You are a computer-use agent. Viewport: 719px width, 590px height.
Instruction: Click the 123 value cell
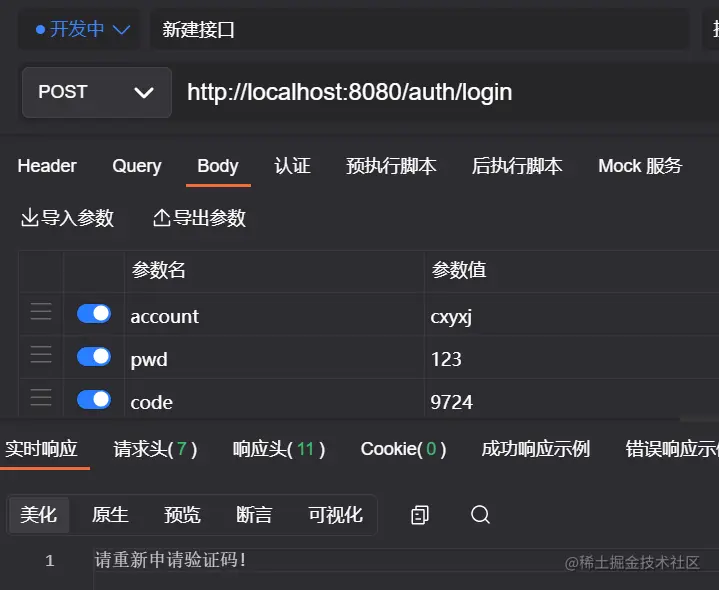[x=572, y=358]
